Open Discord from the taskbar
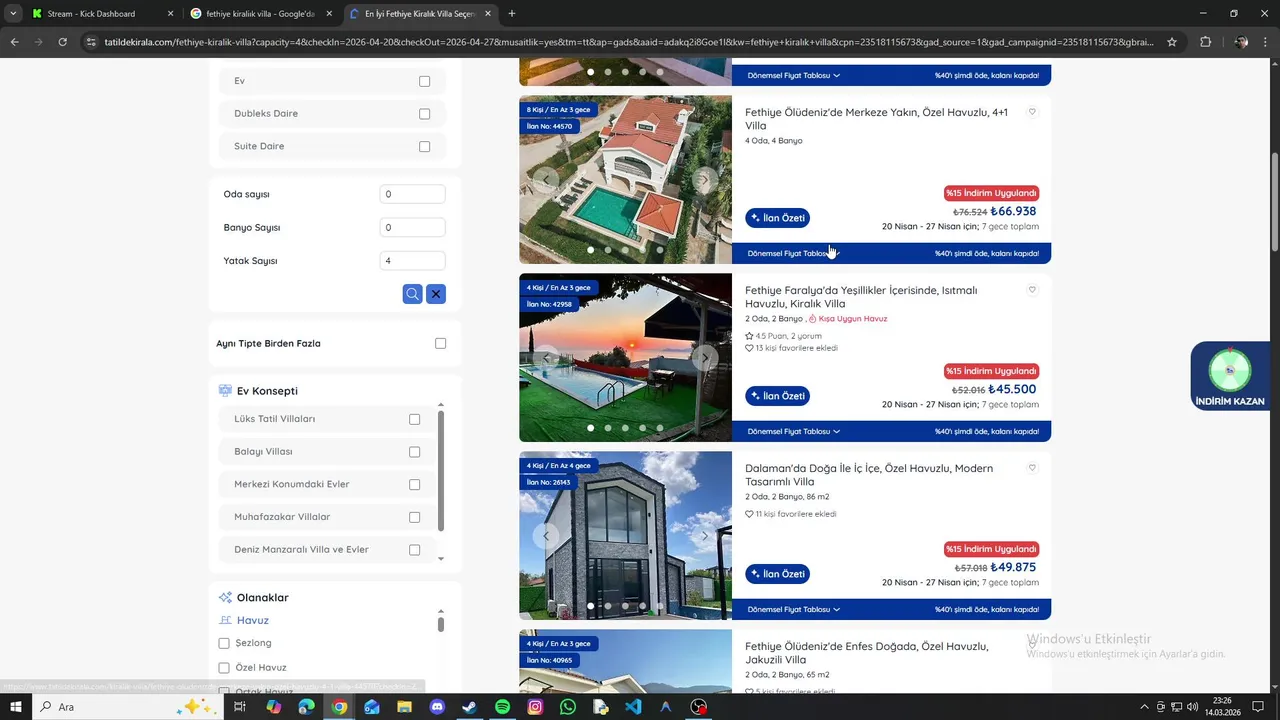Viewport: 1280px width, 720px height. coord(437,707)
